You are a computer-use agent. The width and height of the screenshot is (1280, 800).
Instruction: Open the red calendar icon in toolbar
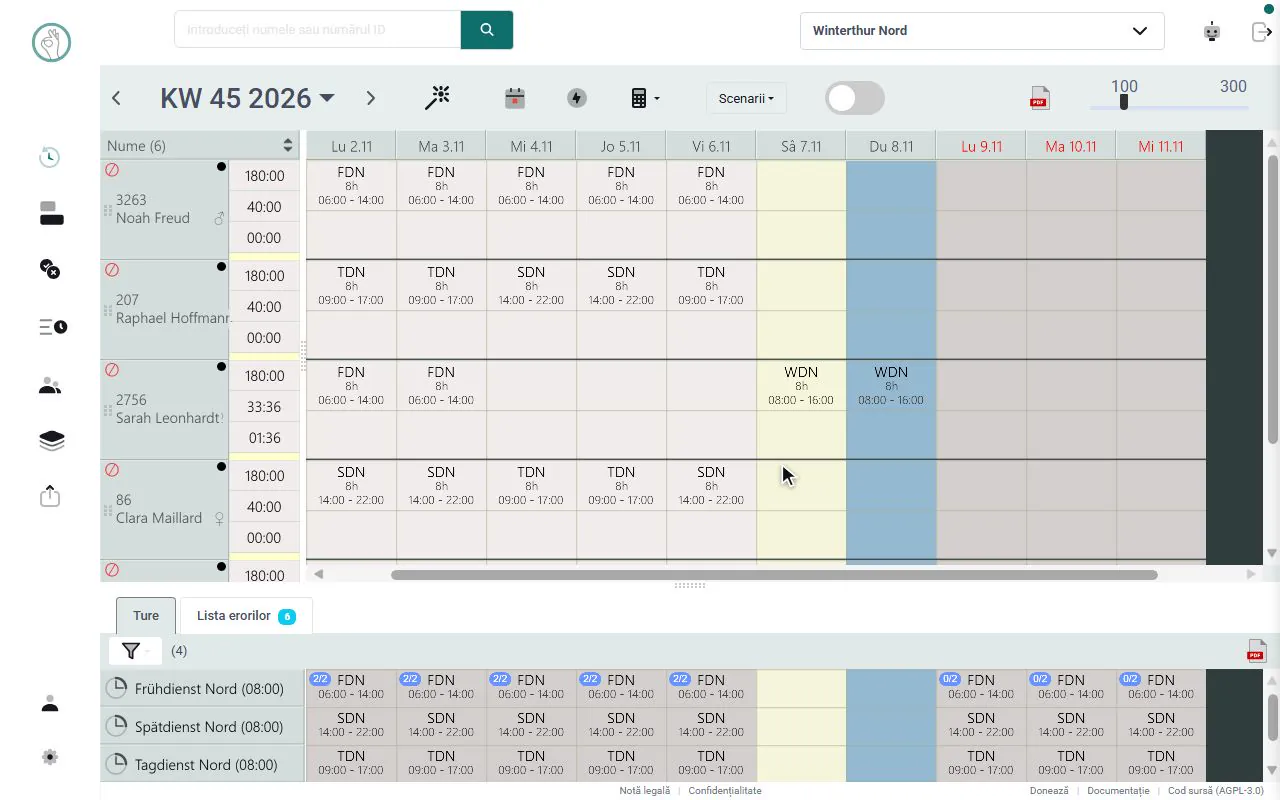click(515, 98)
